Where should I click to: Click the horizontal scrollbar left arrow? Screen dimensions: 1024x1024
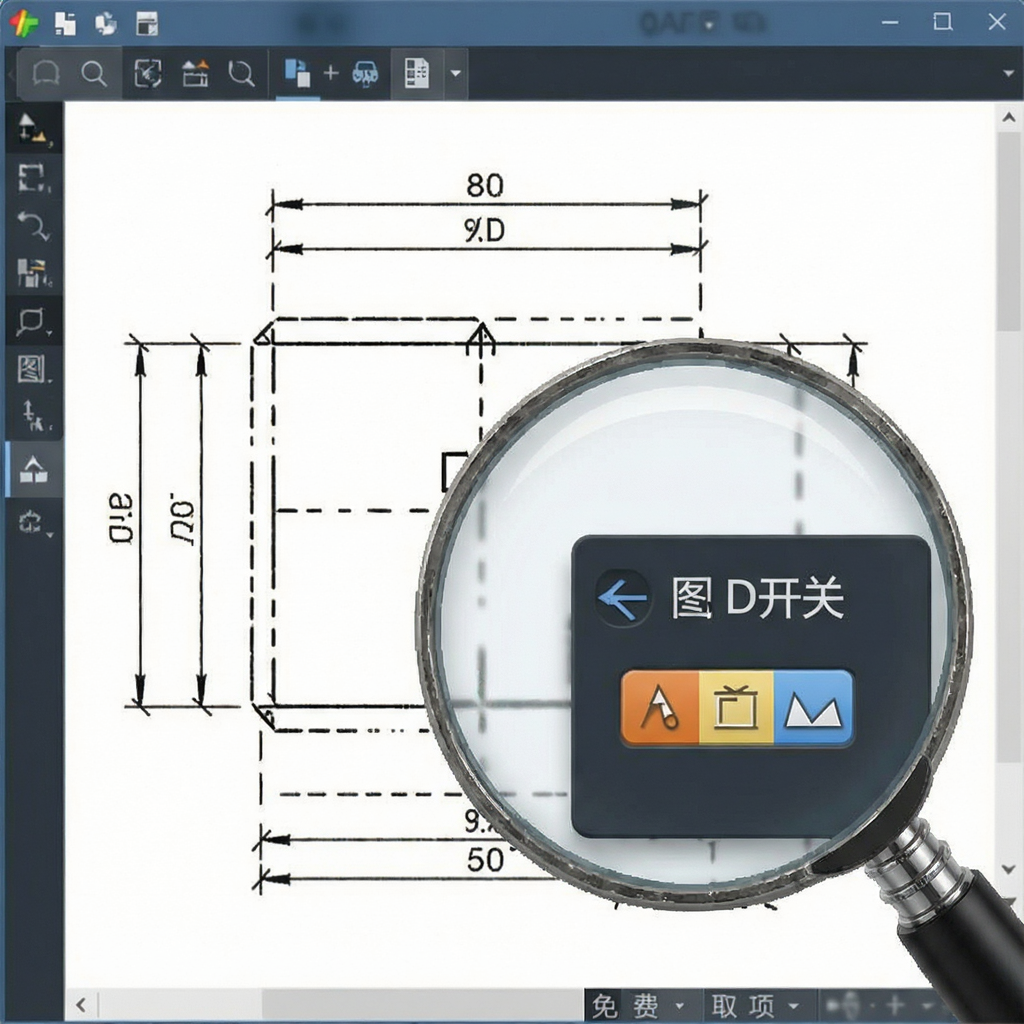(x=82, y=1005)
